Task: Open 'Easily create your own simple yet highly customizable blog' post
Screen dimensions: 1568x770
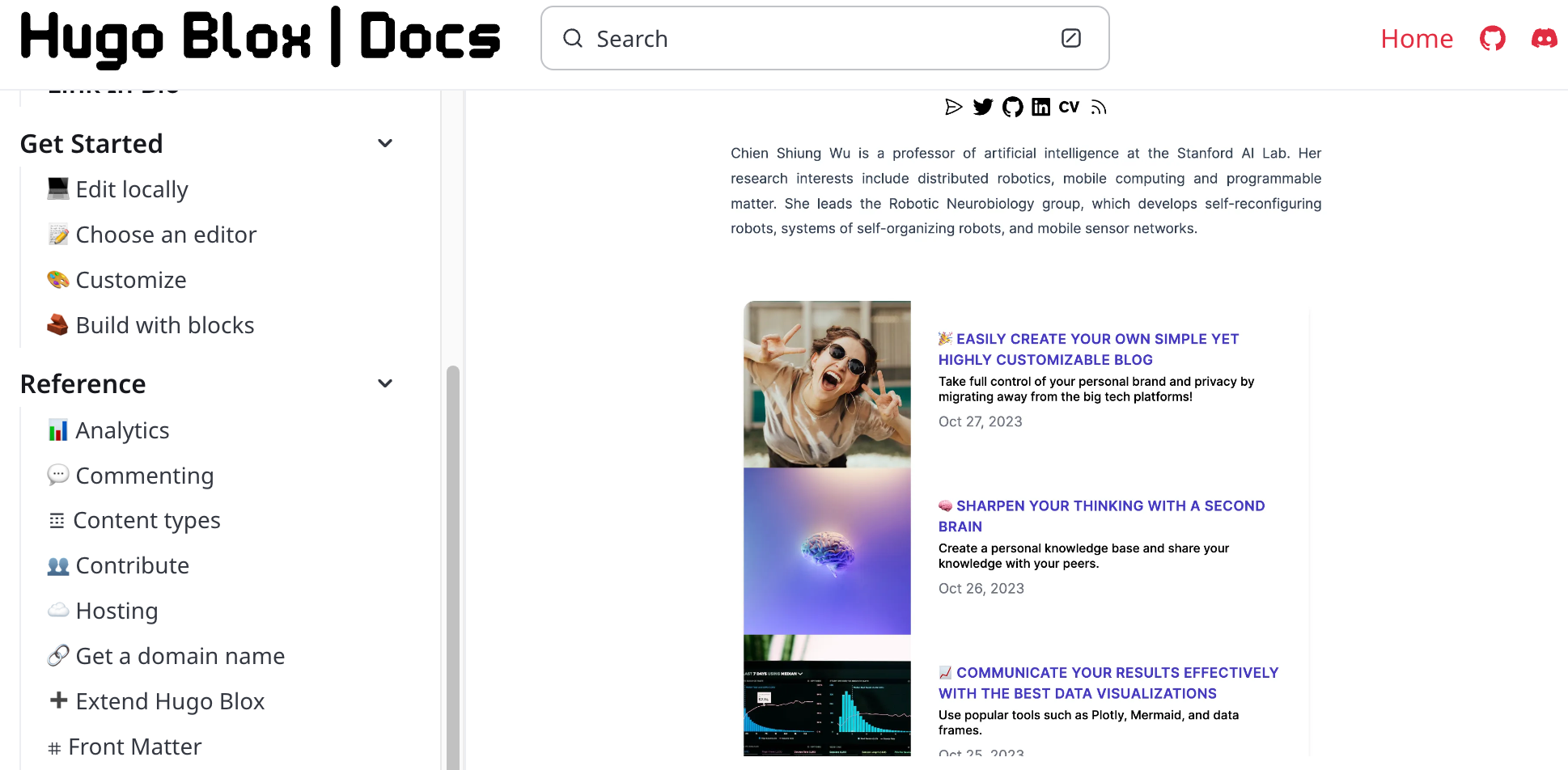Action: (x=1088, y=349)
